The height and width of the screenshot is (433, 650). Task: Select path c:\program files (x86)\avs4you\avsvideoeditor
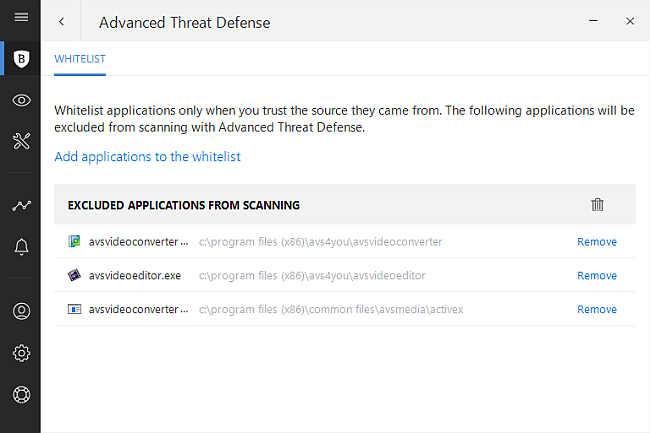[x=312, y=276]
